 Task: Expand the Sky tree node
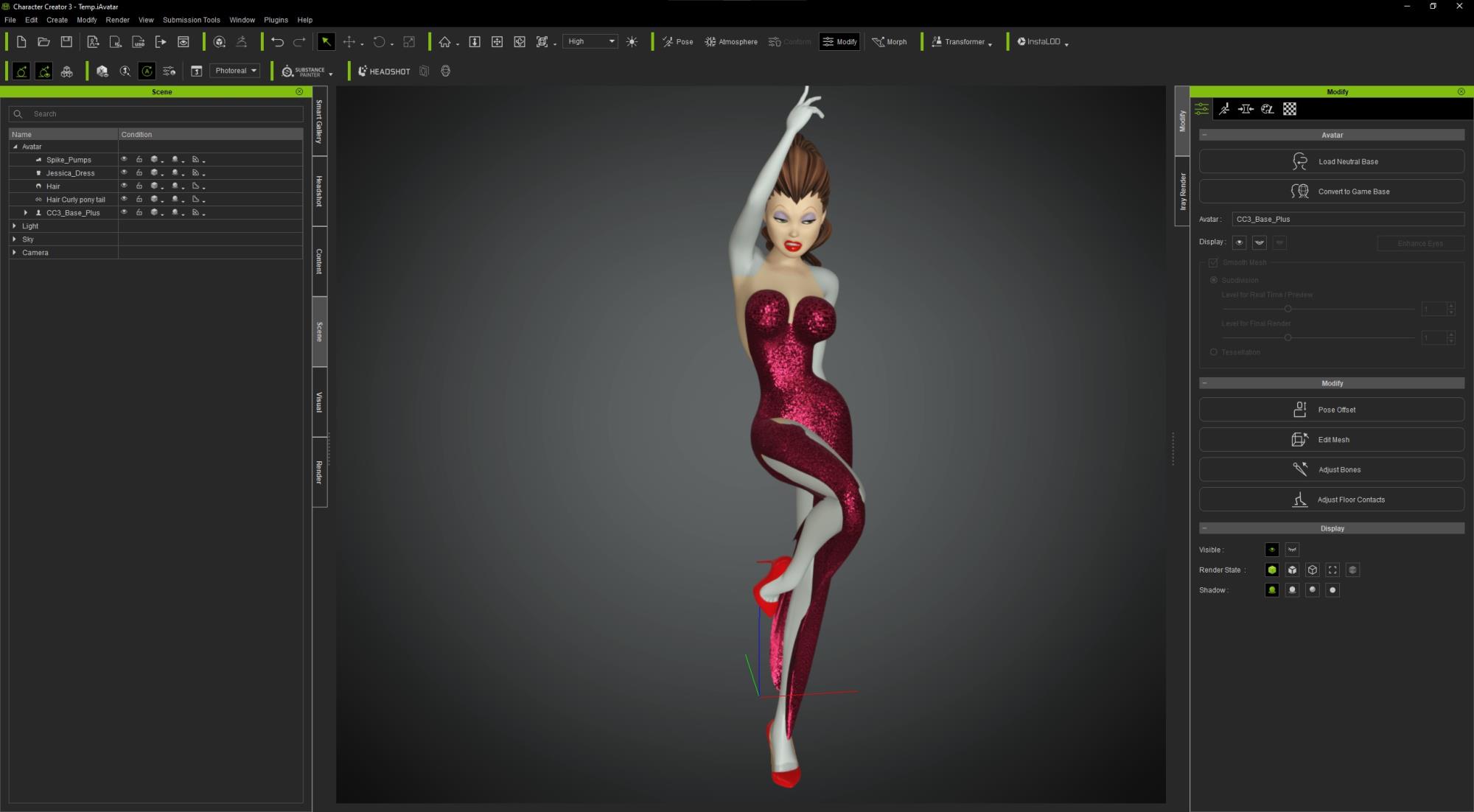click(15, 239)
